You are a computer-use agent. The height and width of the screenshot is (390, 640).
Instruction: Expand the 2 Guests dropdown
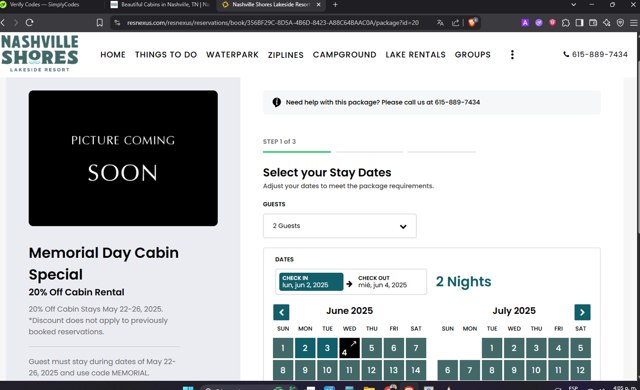tap(340, 226)
